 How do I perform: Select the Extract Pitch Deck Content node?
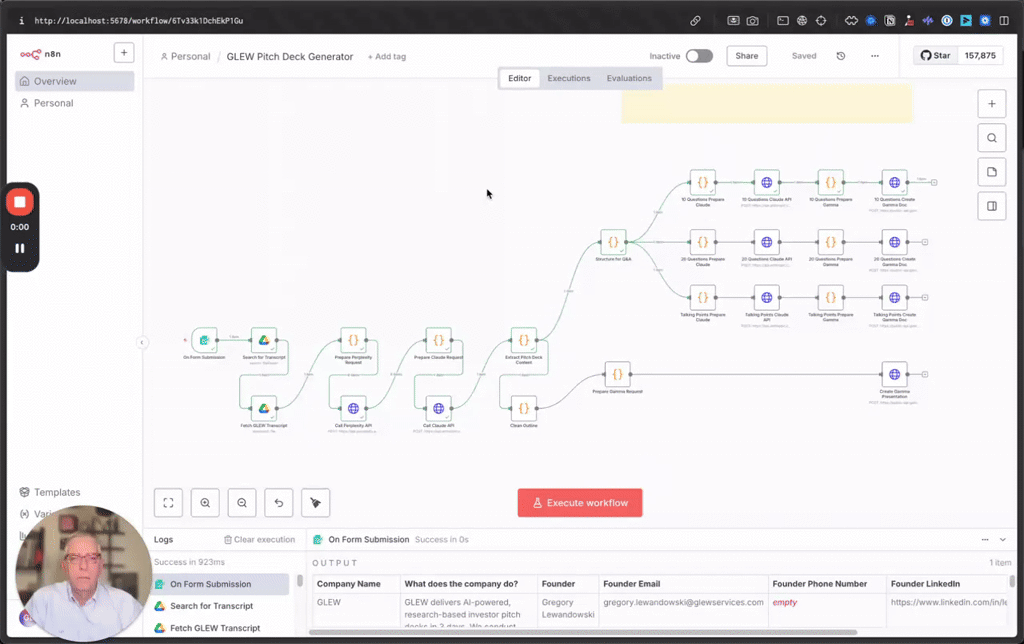[x=524, y=340]
